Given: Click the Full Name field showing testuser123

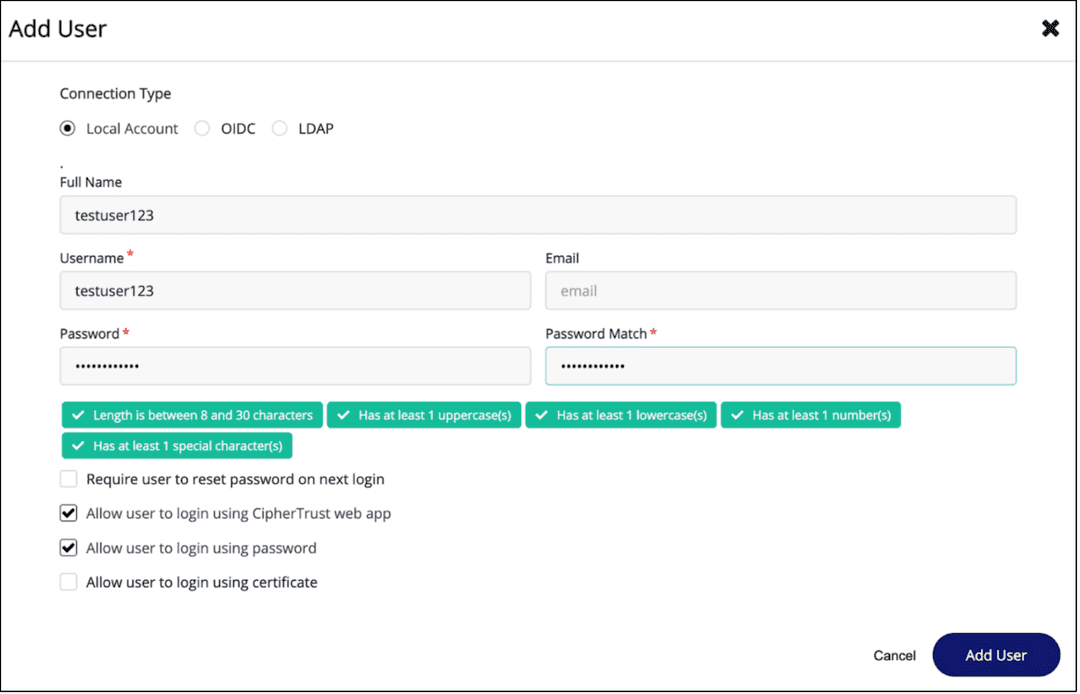Looking at the screenshot, I should pos(538,214).
